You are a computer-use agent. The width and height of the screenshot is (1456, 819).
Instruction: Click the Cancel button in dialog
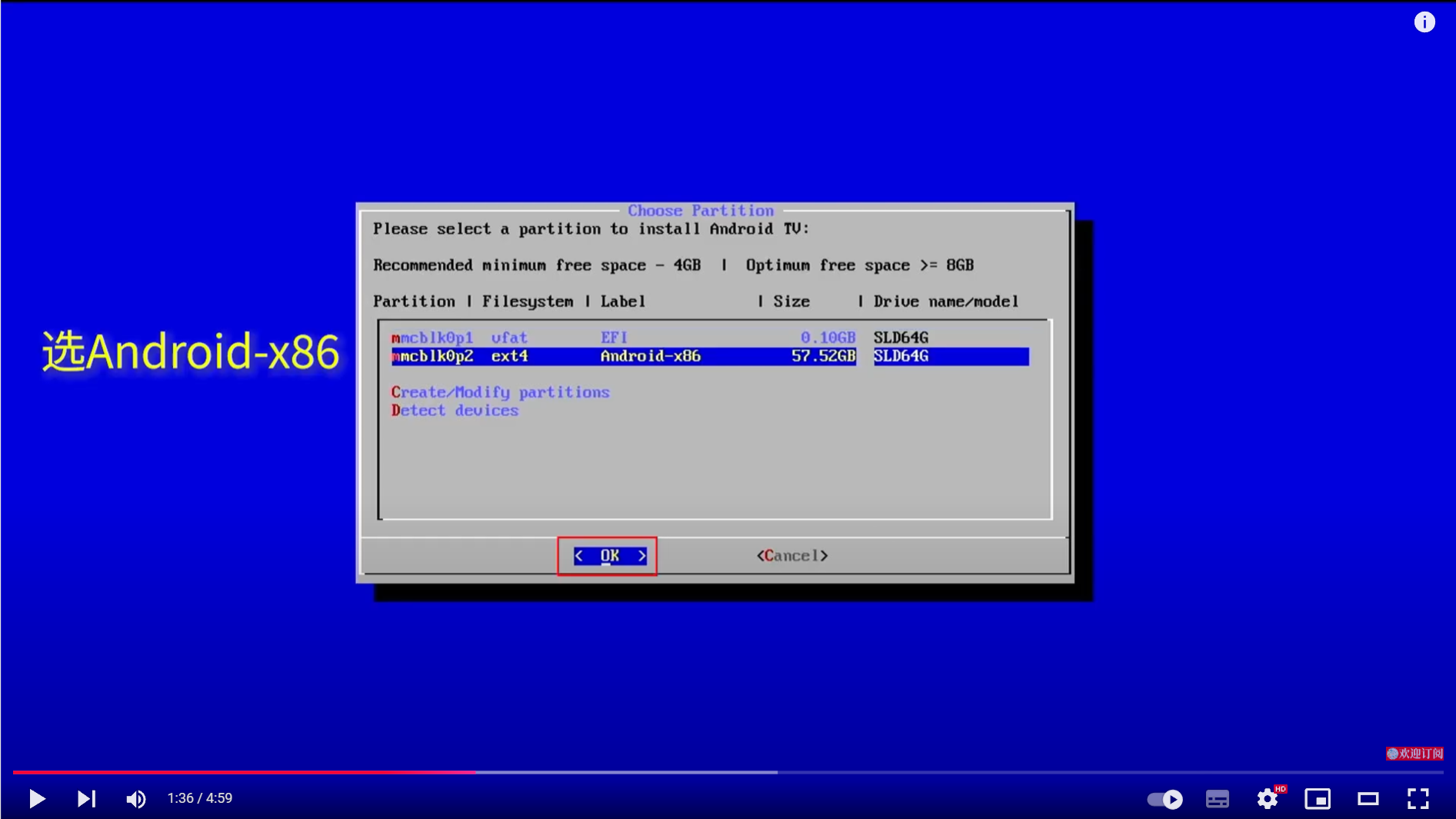[792, 555]
